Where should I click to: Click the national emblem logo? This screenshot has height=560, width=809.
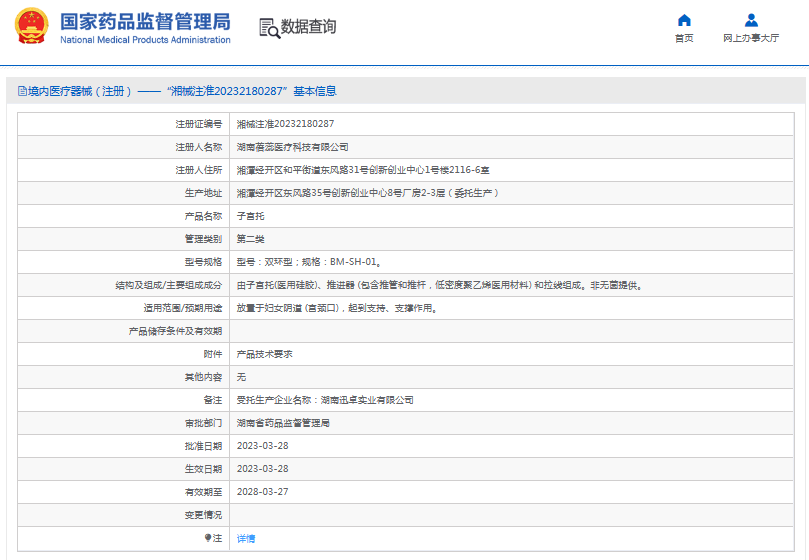pos(32,26)
